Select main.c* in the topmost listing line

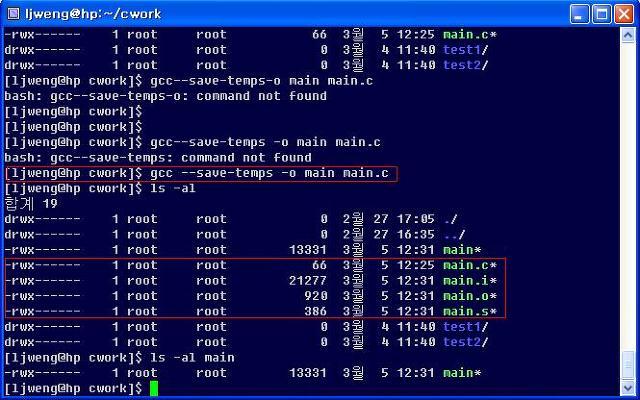tap(470, 35)
